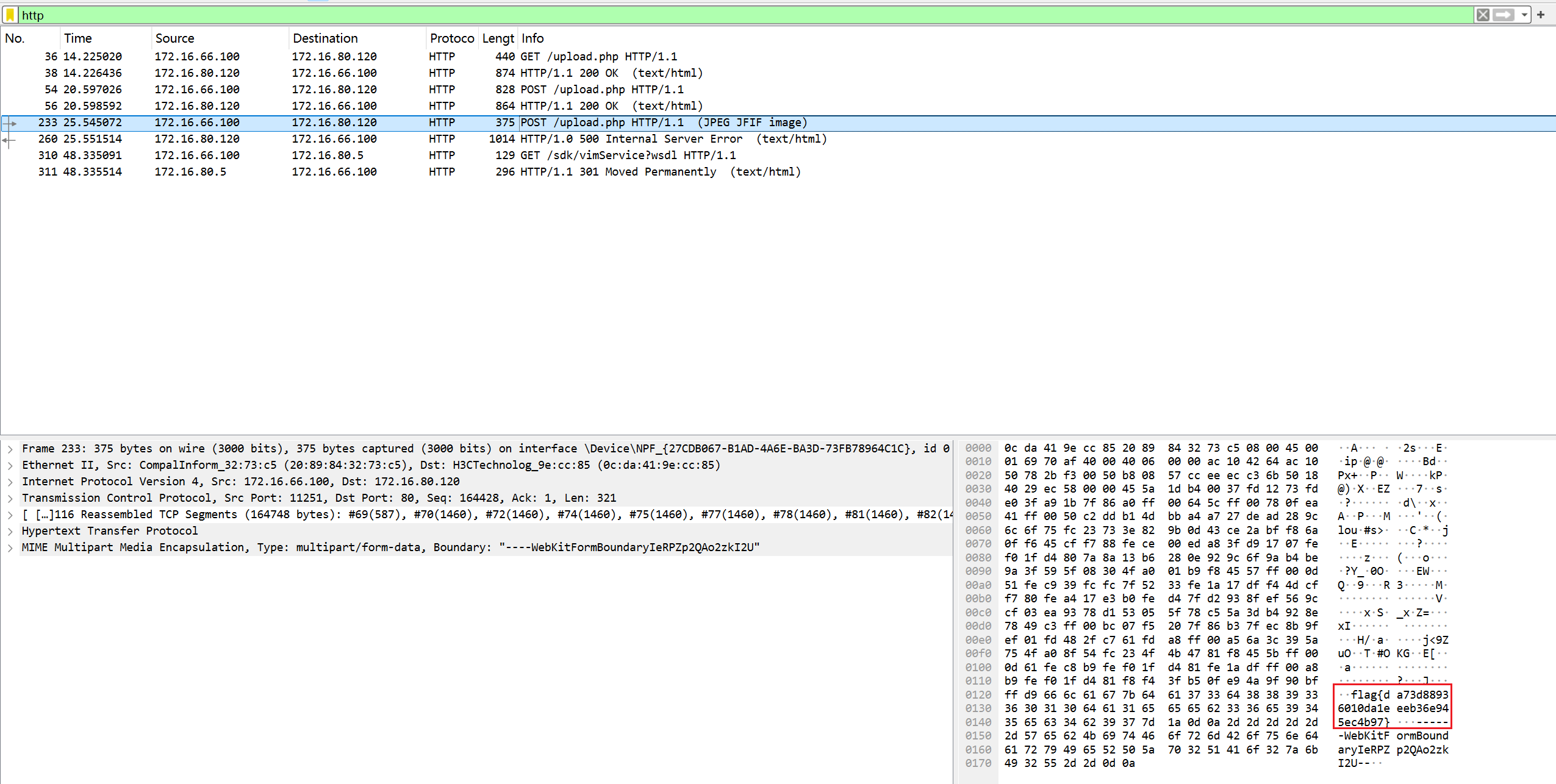The height and width of the screenshot is (784, 1556).
Task: Clear the http display filter
Action: point(1483,15)
